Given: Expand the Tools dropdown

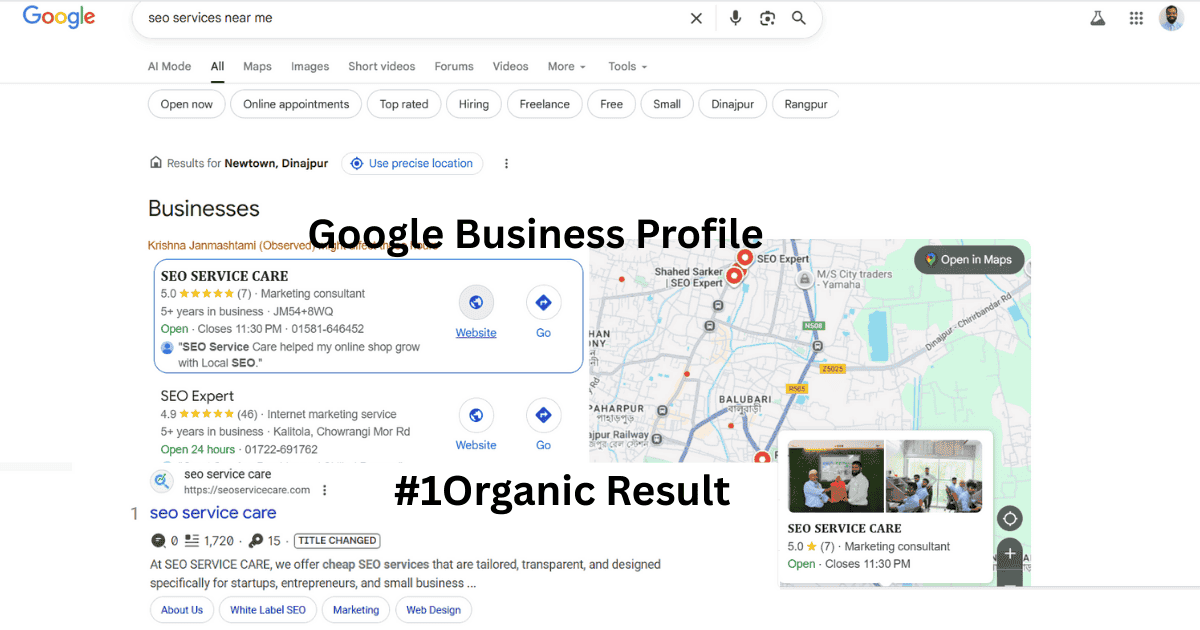Looking at the screenshot, I should tap(627, 66).
